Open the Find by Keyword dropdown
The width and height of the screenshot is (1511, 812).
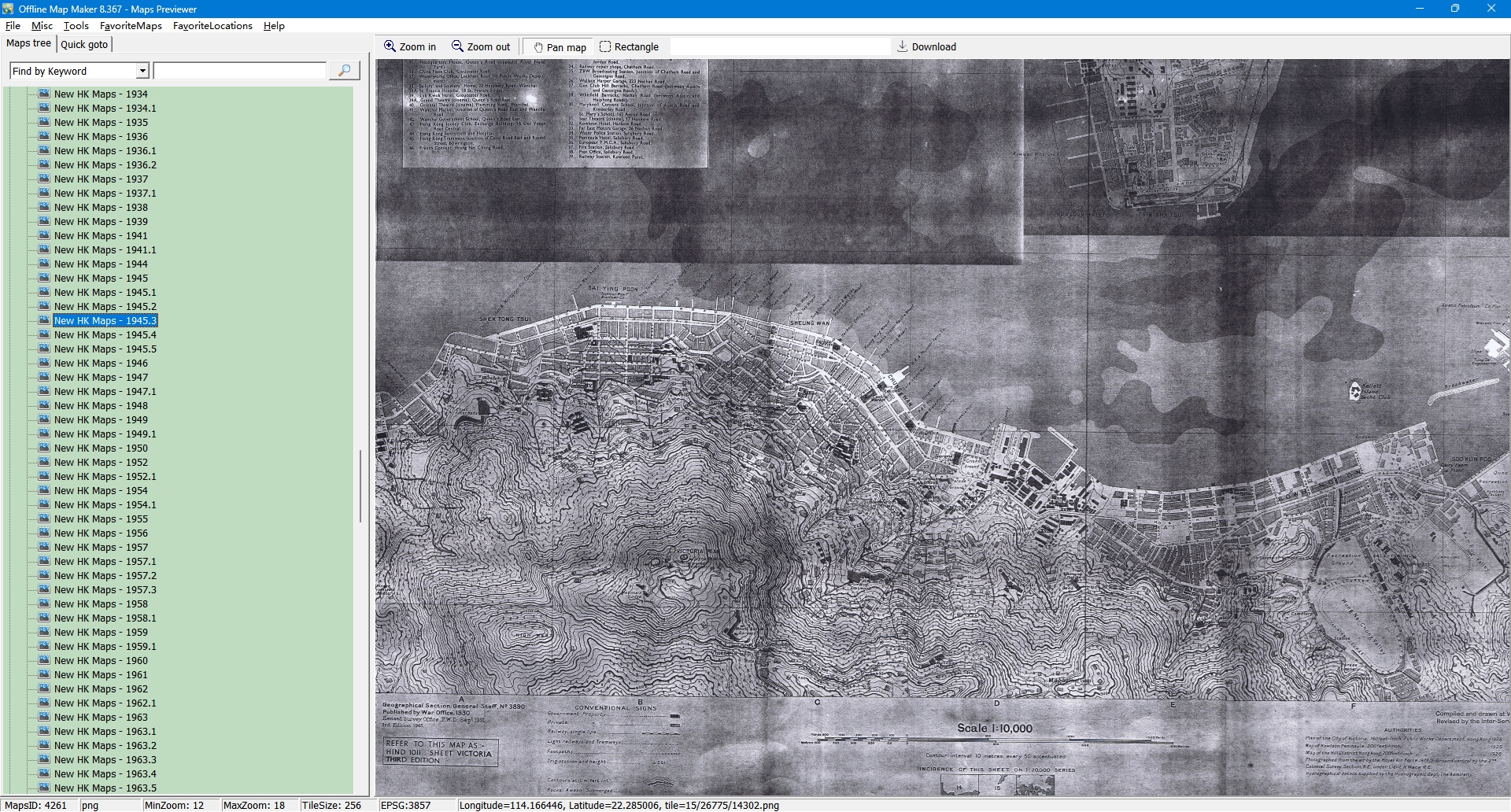tap(142, 71)
